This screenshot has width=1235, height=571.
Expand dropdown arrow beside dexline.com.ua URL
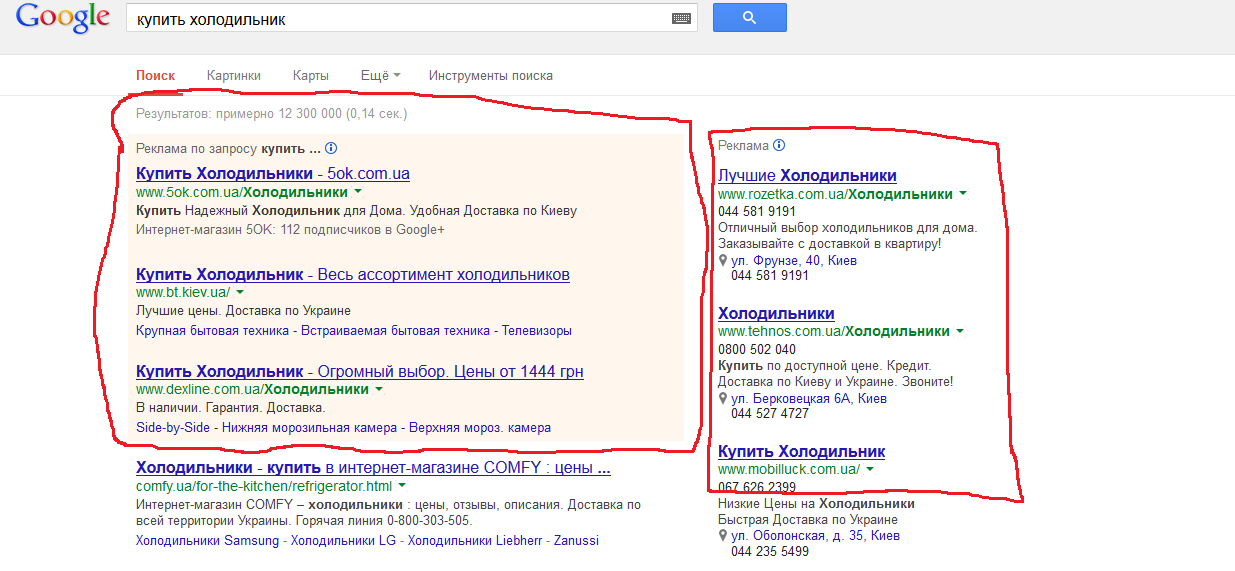tap(379, 389)
